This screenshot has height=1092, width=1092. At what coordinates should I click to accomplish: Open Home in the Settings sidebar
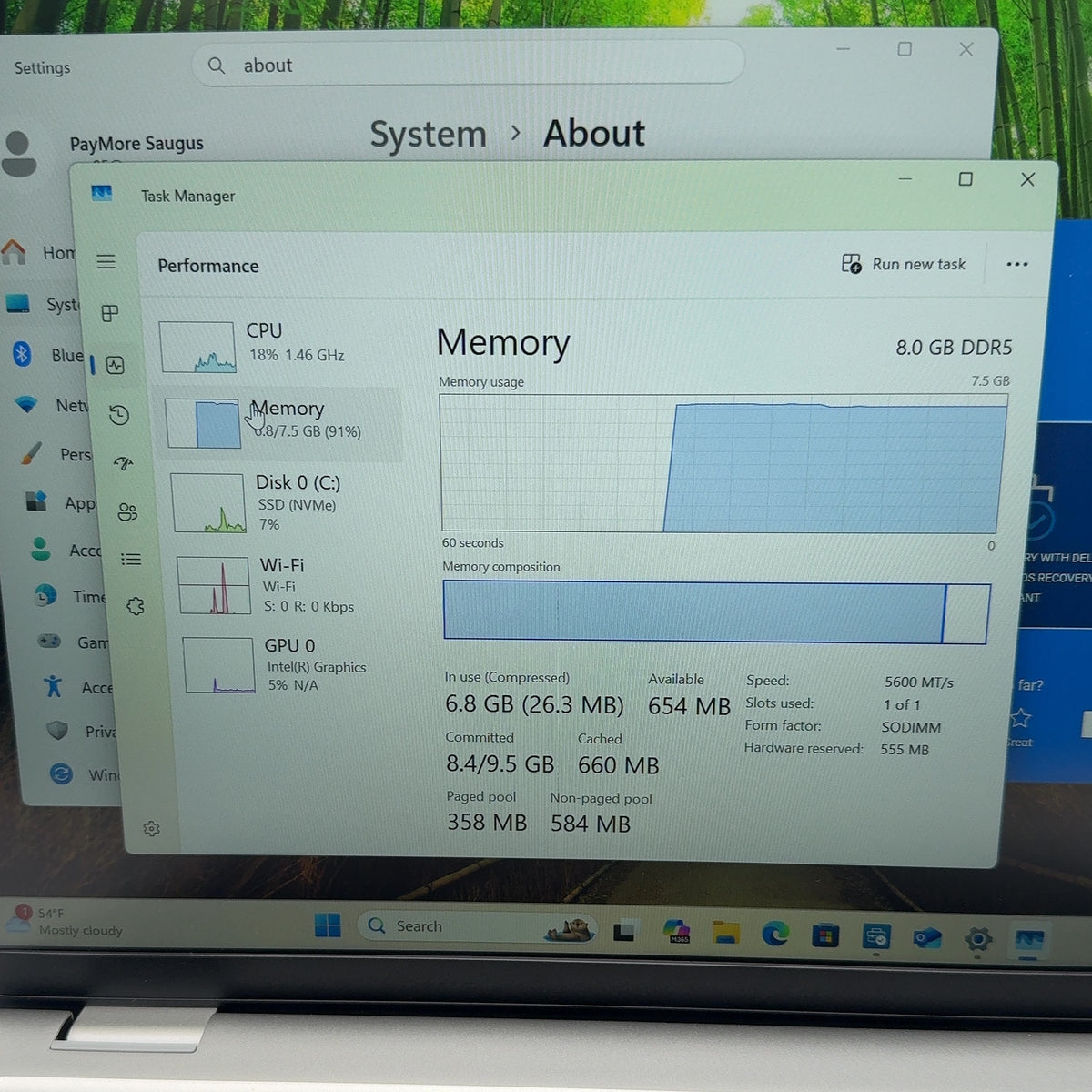coord(41,252)
